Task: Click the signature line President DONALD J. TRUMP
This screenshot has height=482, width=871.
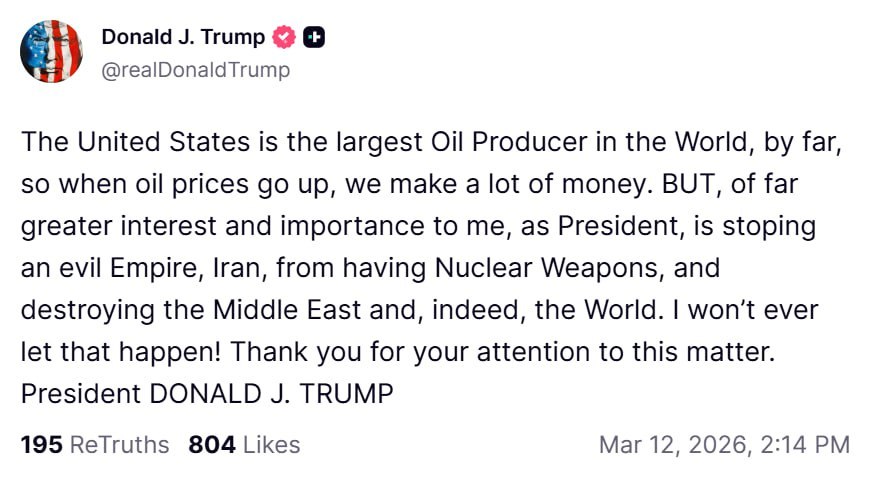Action: pos(207,394)
